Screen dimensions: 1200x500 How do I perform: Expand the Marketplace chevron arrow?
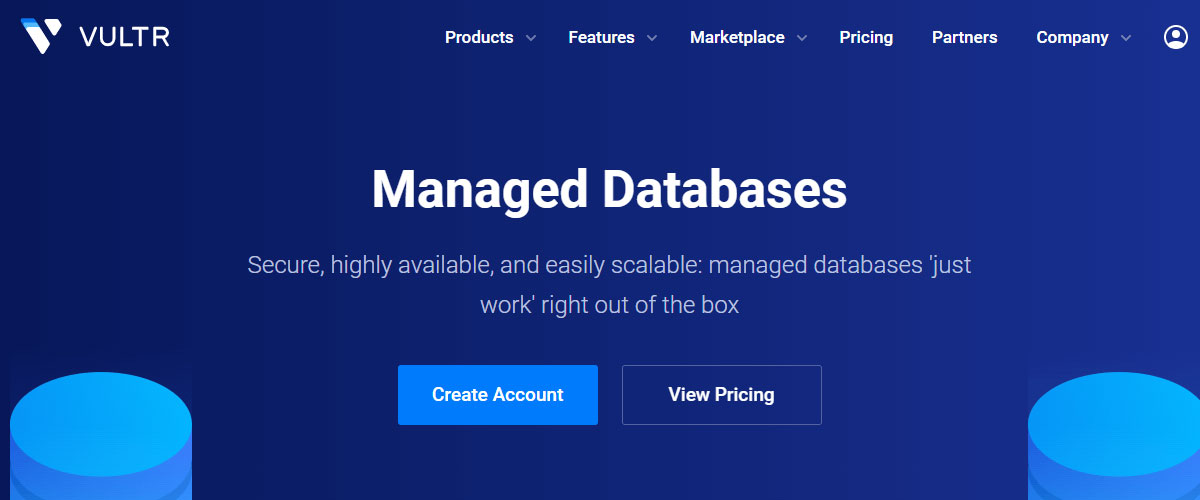coord(802,38)
